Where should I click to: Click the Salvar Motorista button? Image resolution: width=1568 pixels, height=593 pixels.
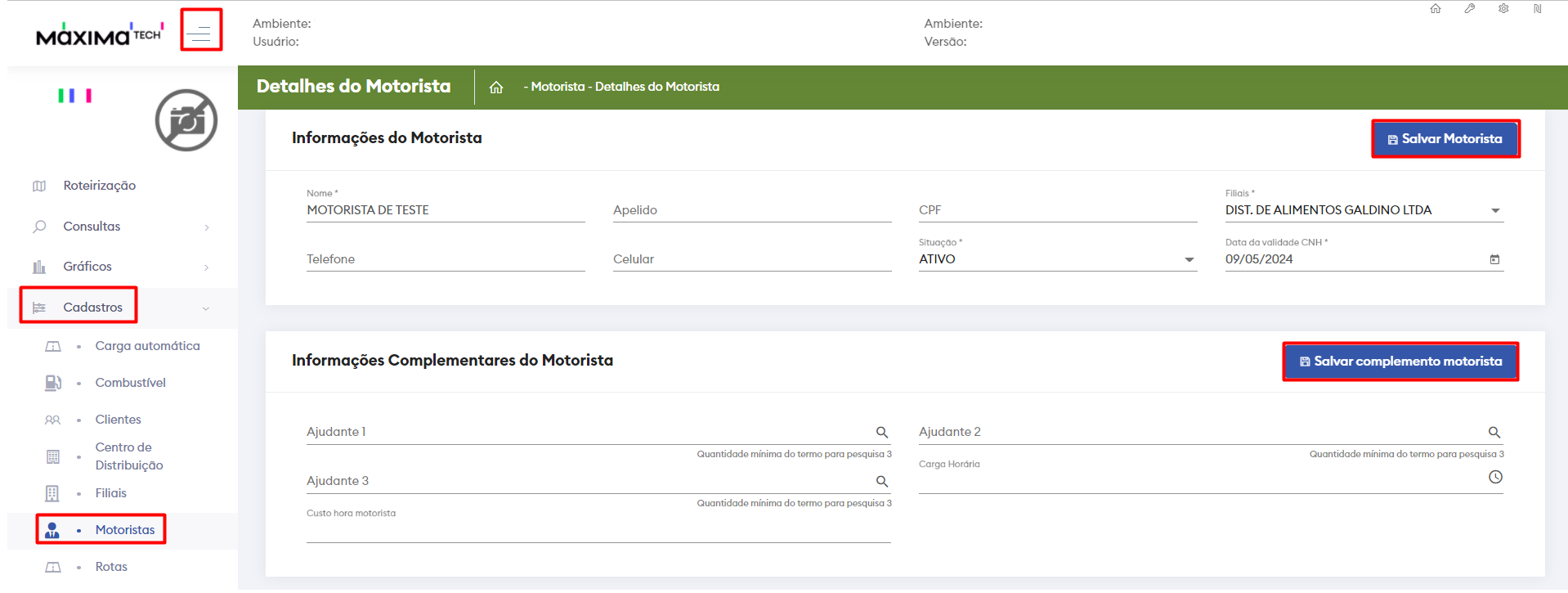(1445, 139)
